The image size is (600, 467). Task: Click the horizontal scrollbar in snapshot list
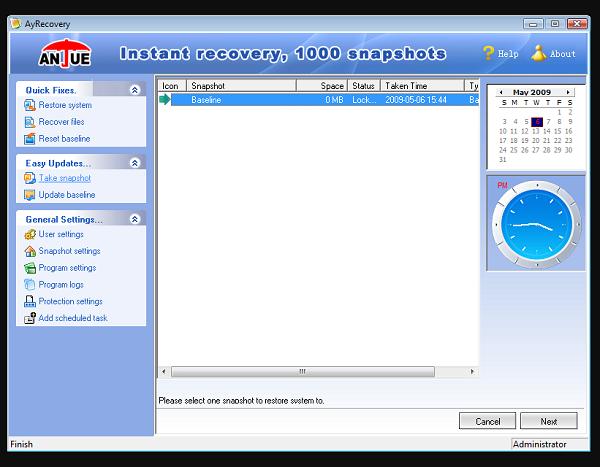(x=302, y=371)
